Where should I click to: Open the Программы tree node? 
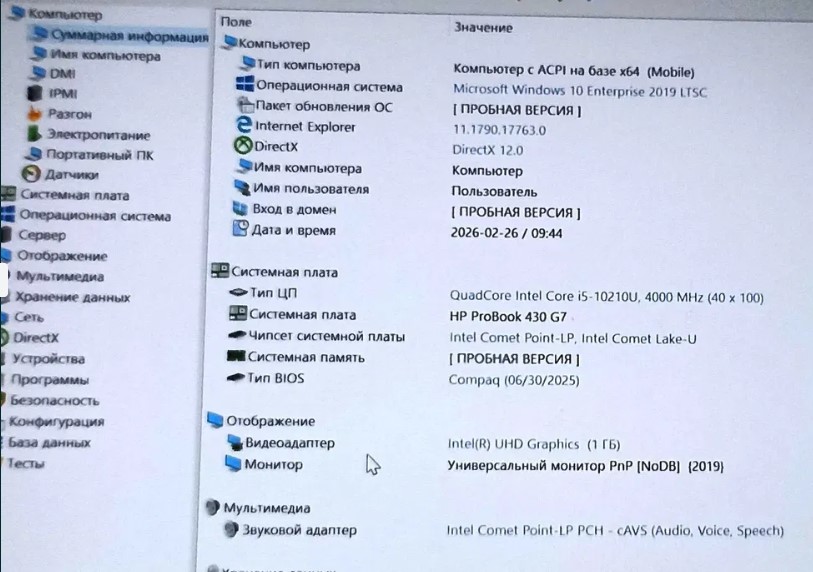coord(50,380)
